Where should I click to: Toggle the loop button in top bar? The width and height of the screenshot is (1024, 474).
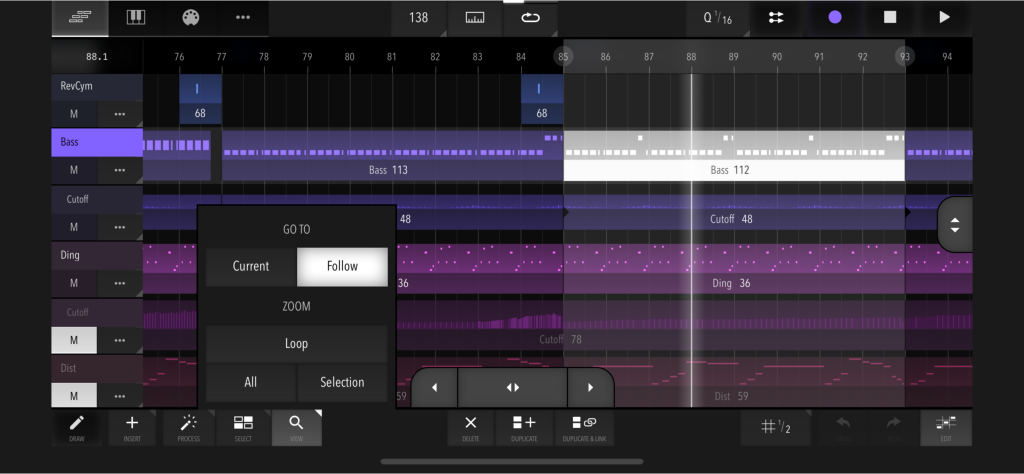tap(530, 18)
